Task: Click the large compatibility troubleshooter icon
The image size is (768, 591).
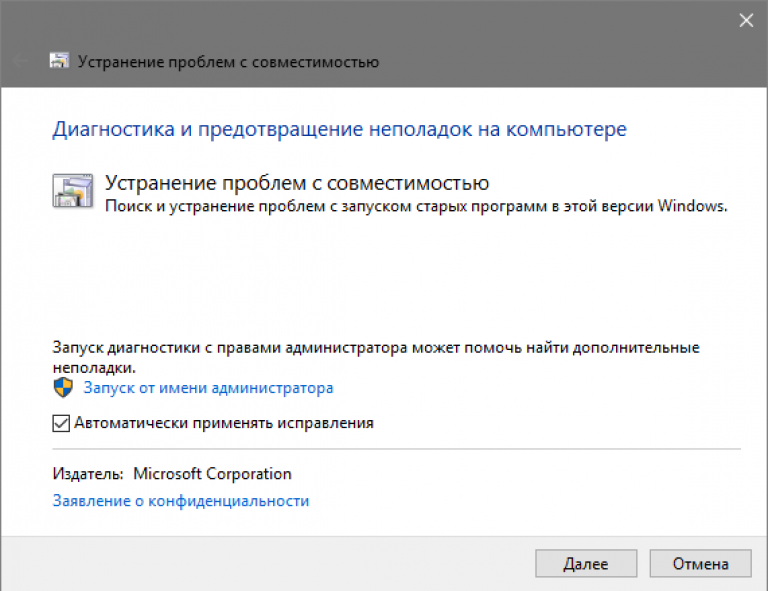Action: [x=72, y=190]
